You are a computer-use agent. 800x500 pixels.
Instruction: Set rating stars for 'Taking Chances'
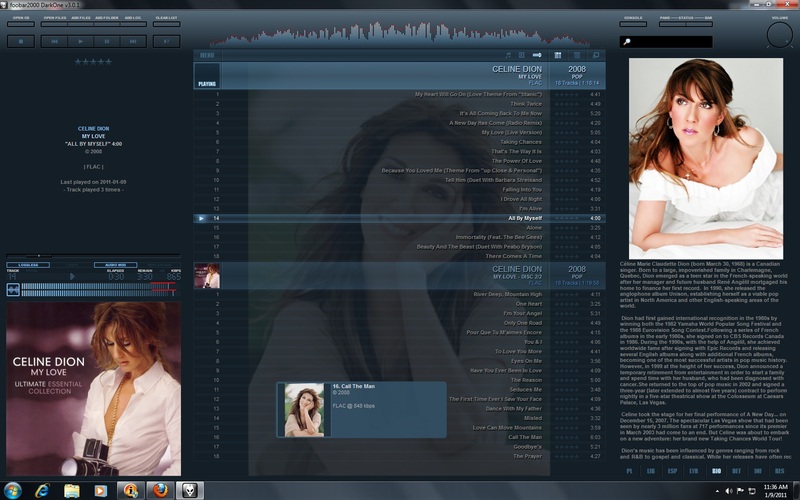(566, 142)
